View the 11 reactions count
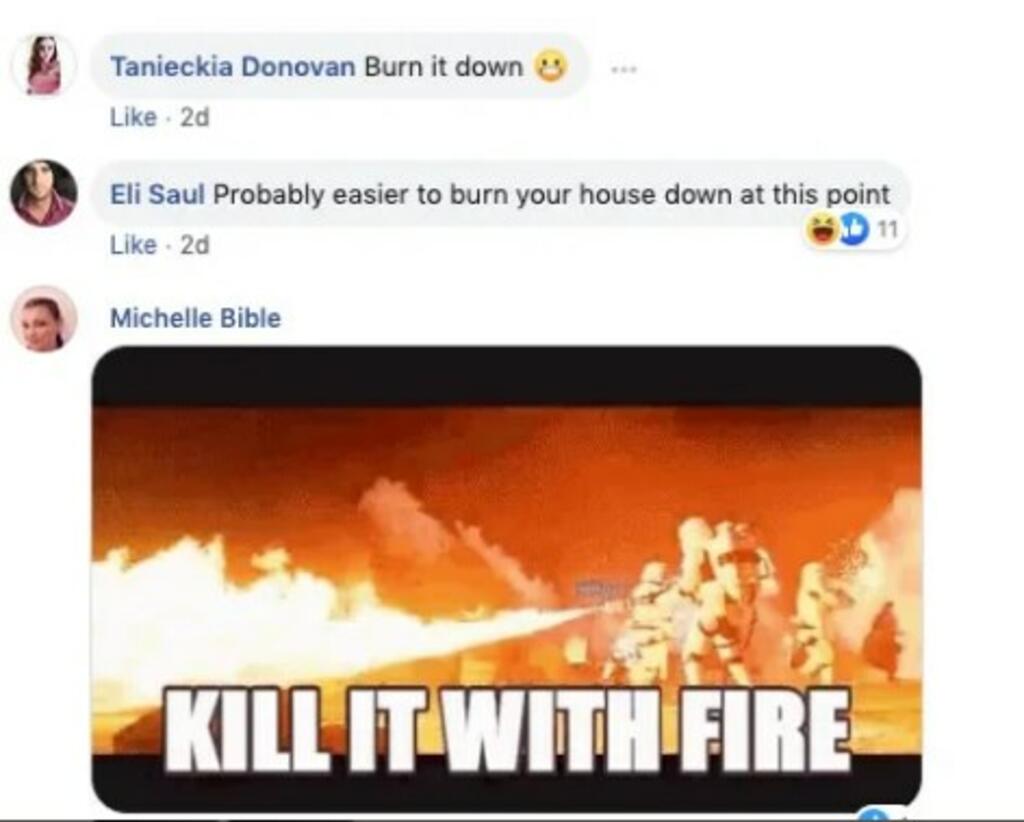This screenshot has height=822, width=1024. tap(887, 229)
